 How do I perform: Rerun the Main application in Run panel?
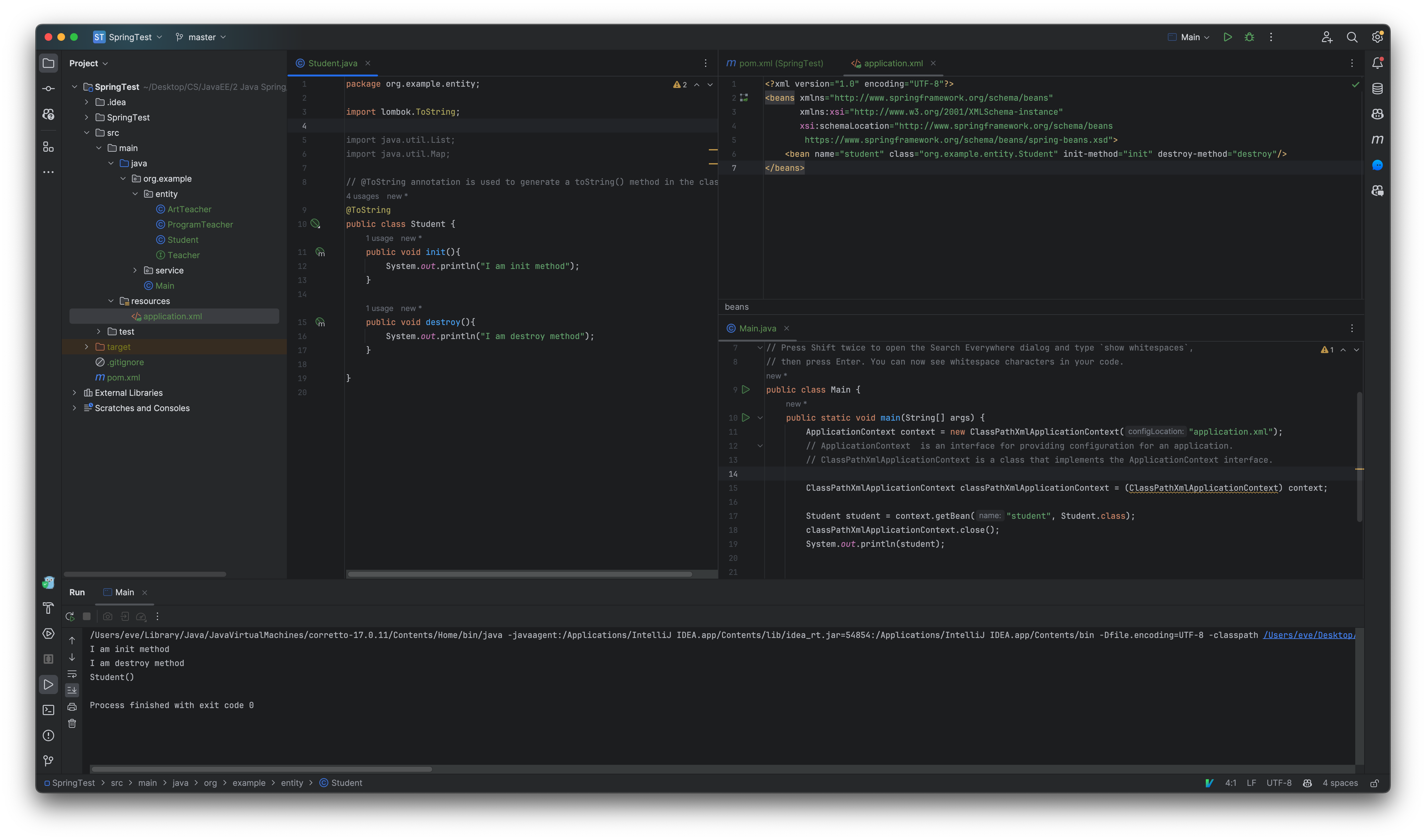(x=70, y=616)
